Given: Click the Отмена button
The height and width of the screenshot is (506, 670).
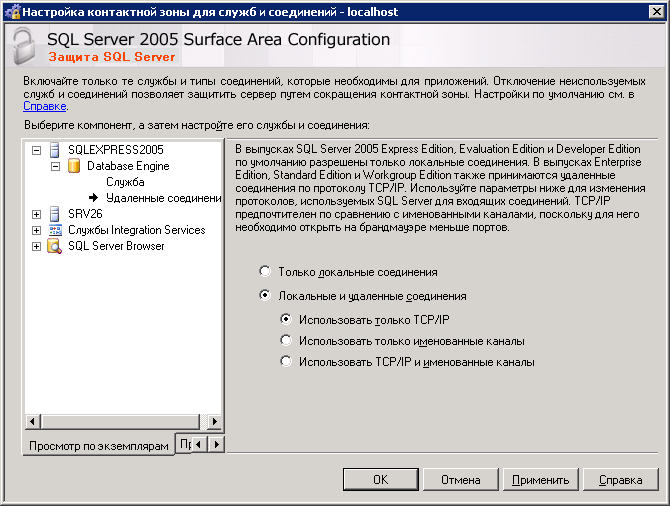Looking at the screenshot, I should 461,480.
